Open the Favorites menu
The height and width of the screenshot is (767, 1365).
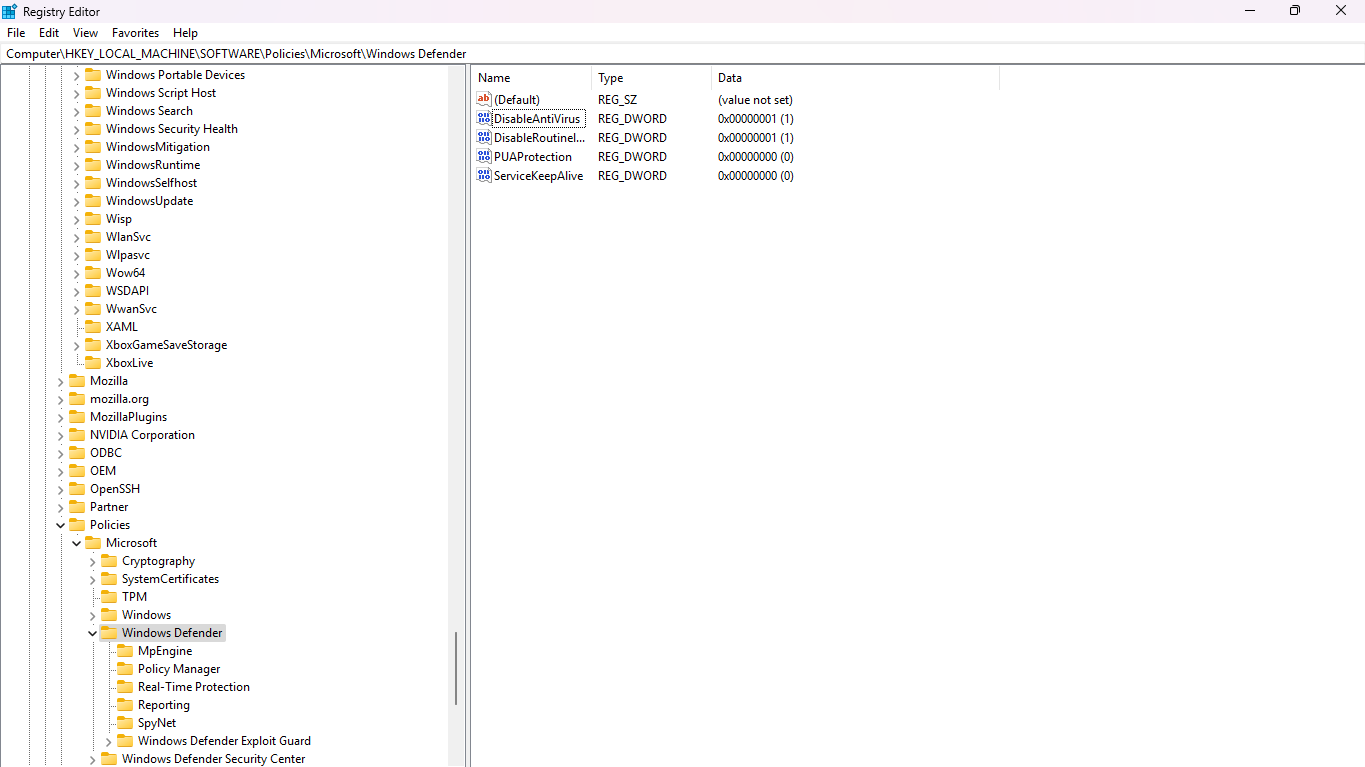(x=135, y=33)
